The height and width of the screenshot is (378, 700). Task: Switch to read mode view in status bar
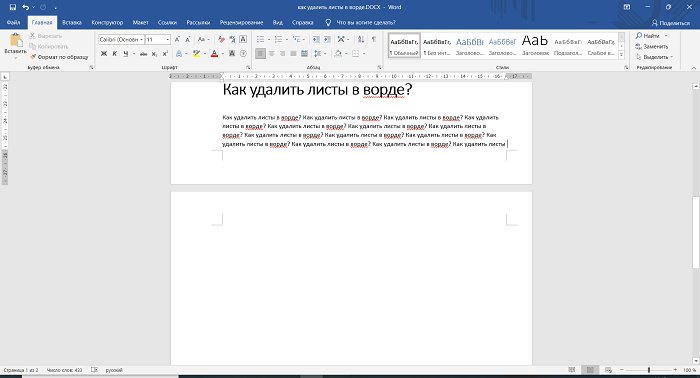click(x=572, y=370)
